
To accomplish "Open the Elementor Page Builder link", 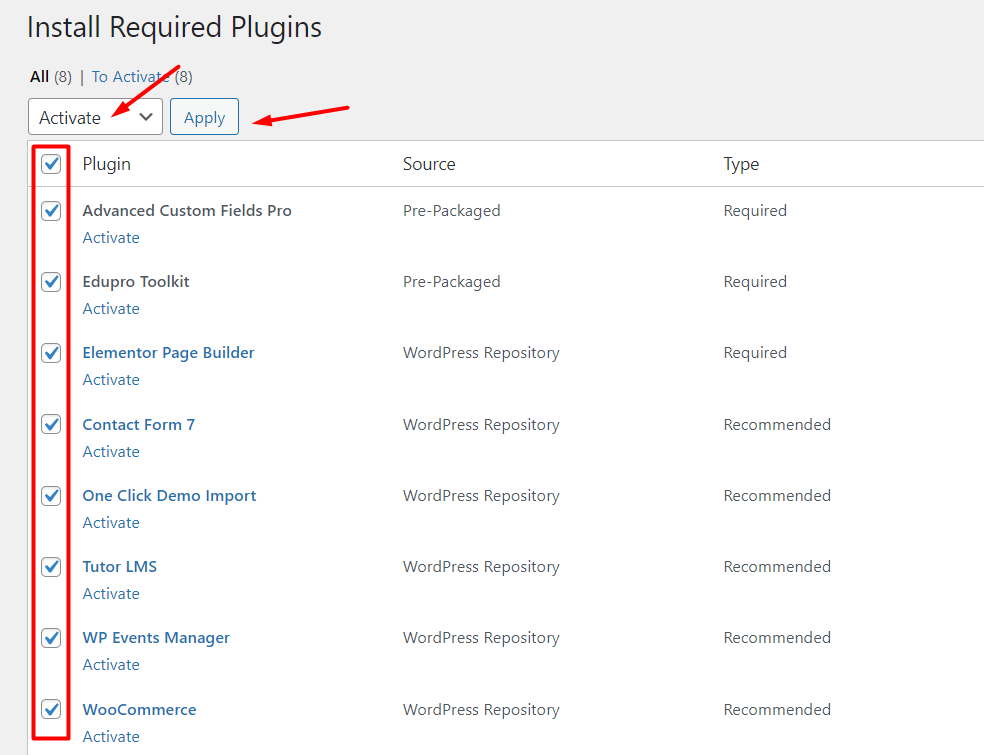I will (x=168, y=353).
